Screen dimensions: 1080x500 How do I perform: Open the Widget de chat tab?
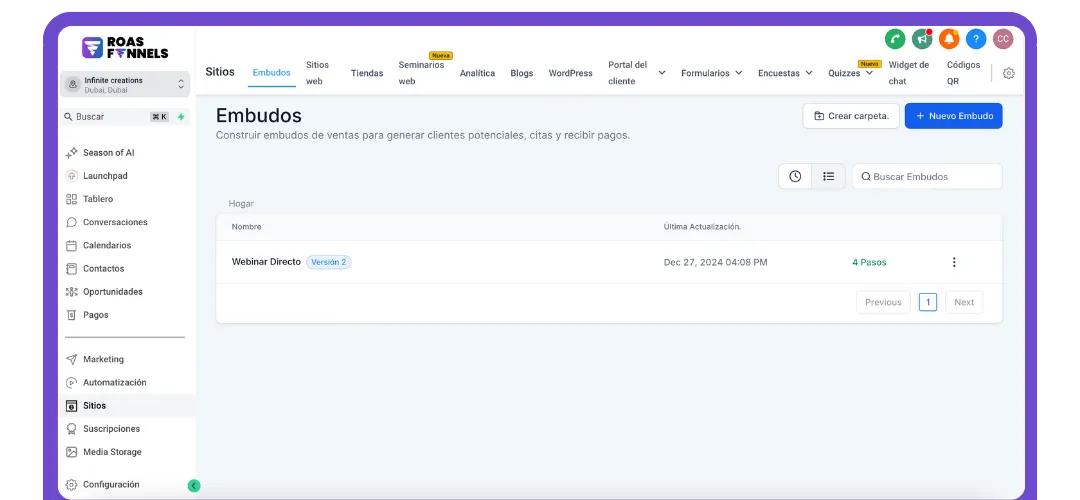908,73
